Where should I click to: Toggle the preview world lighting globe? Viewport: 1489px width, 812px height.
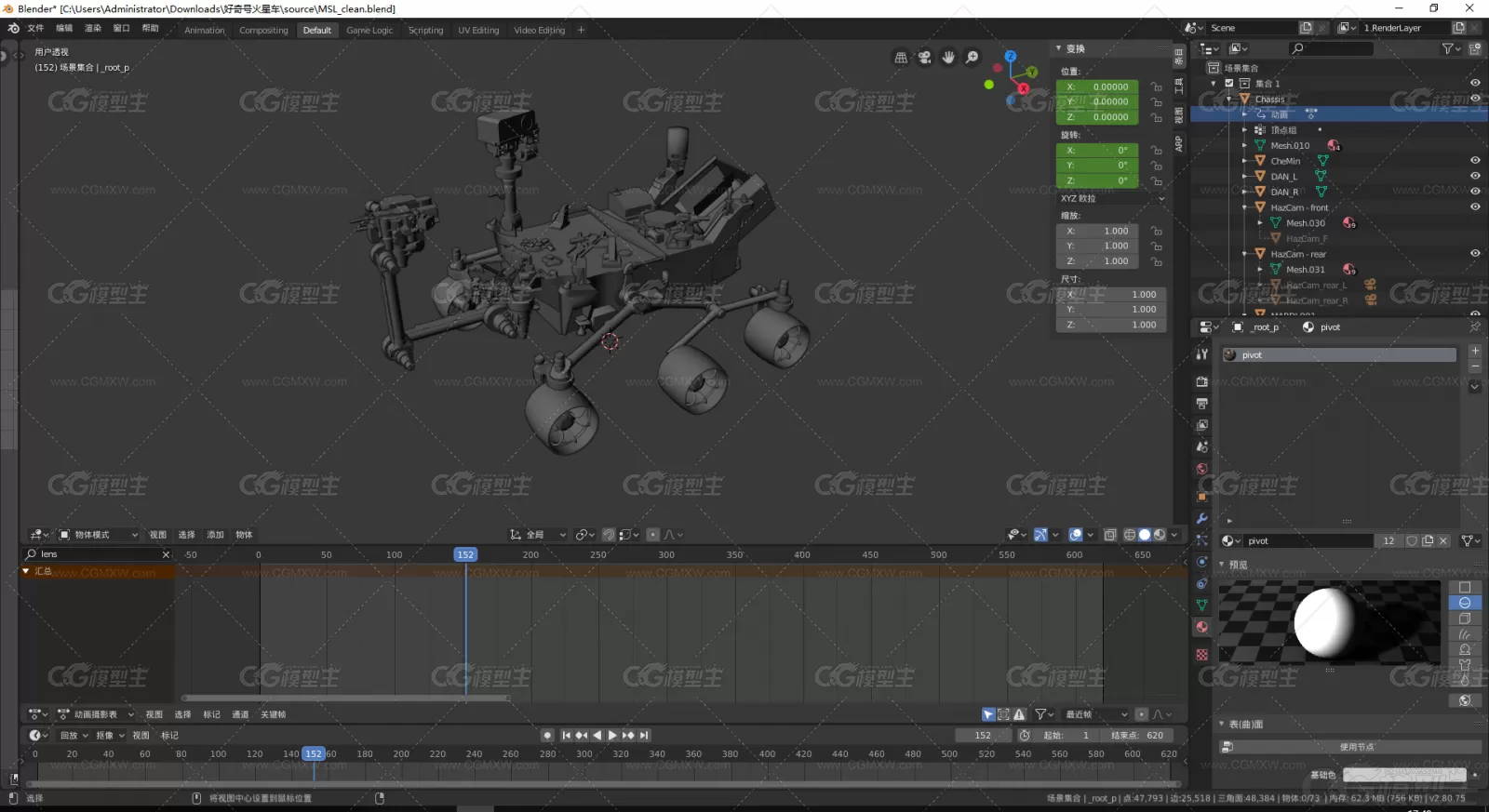pyautogui.click(x=1465, y=700)
